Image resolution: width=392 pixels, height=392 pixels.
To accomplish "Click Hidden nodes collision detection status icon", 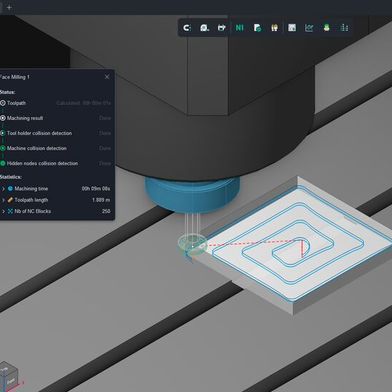I will (3, 163).
